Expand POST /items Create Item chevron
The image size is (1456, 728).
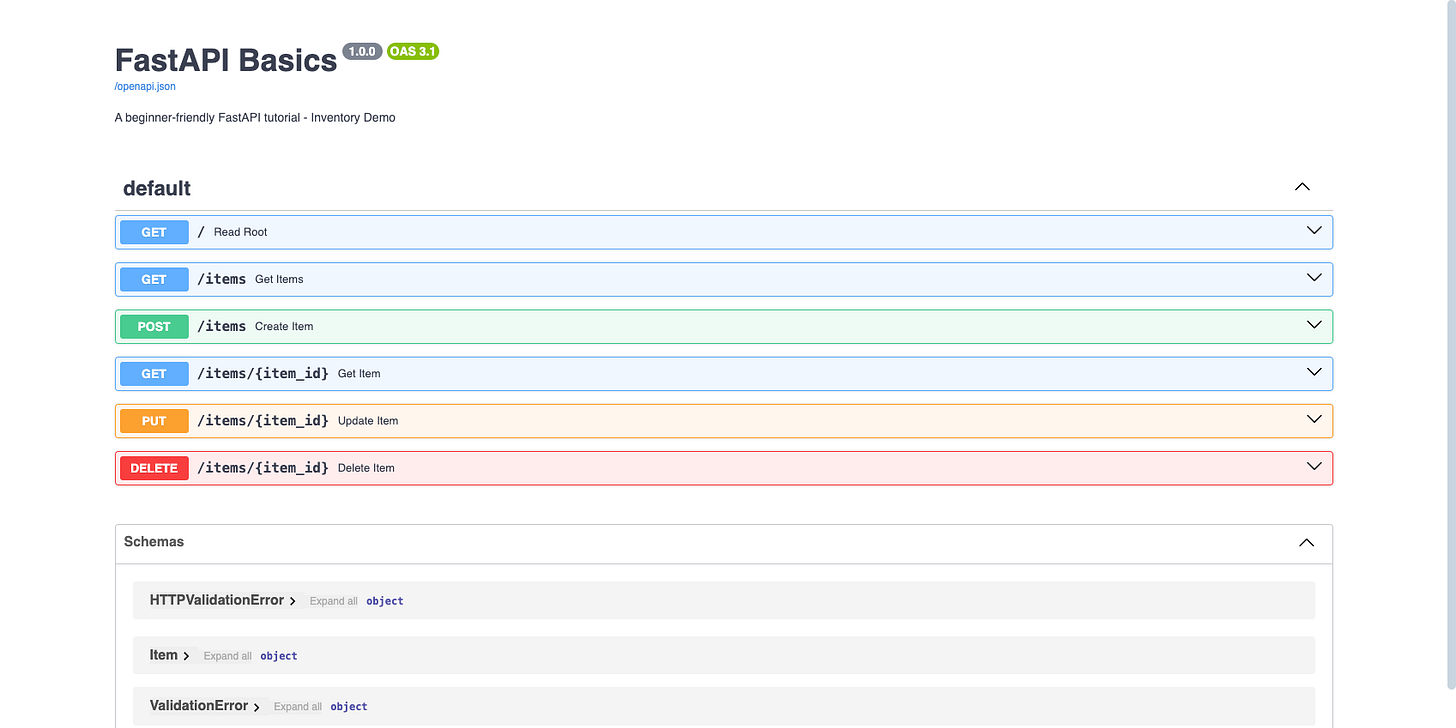(1315, 325)
